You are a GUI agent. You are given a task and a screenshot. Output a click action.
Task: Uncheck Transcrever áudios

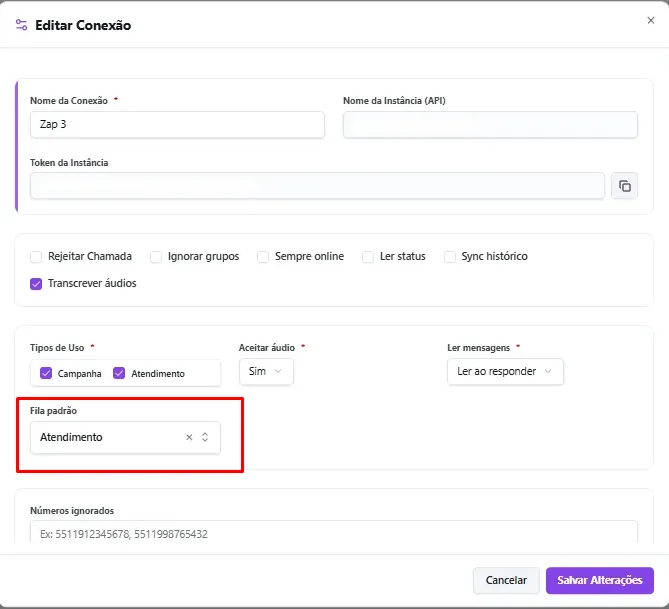click(36, 284)
